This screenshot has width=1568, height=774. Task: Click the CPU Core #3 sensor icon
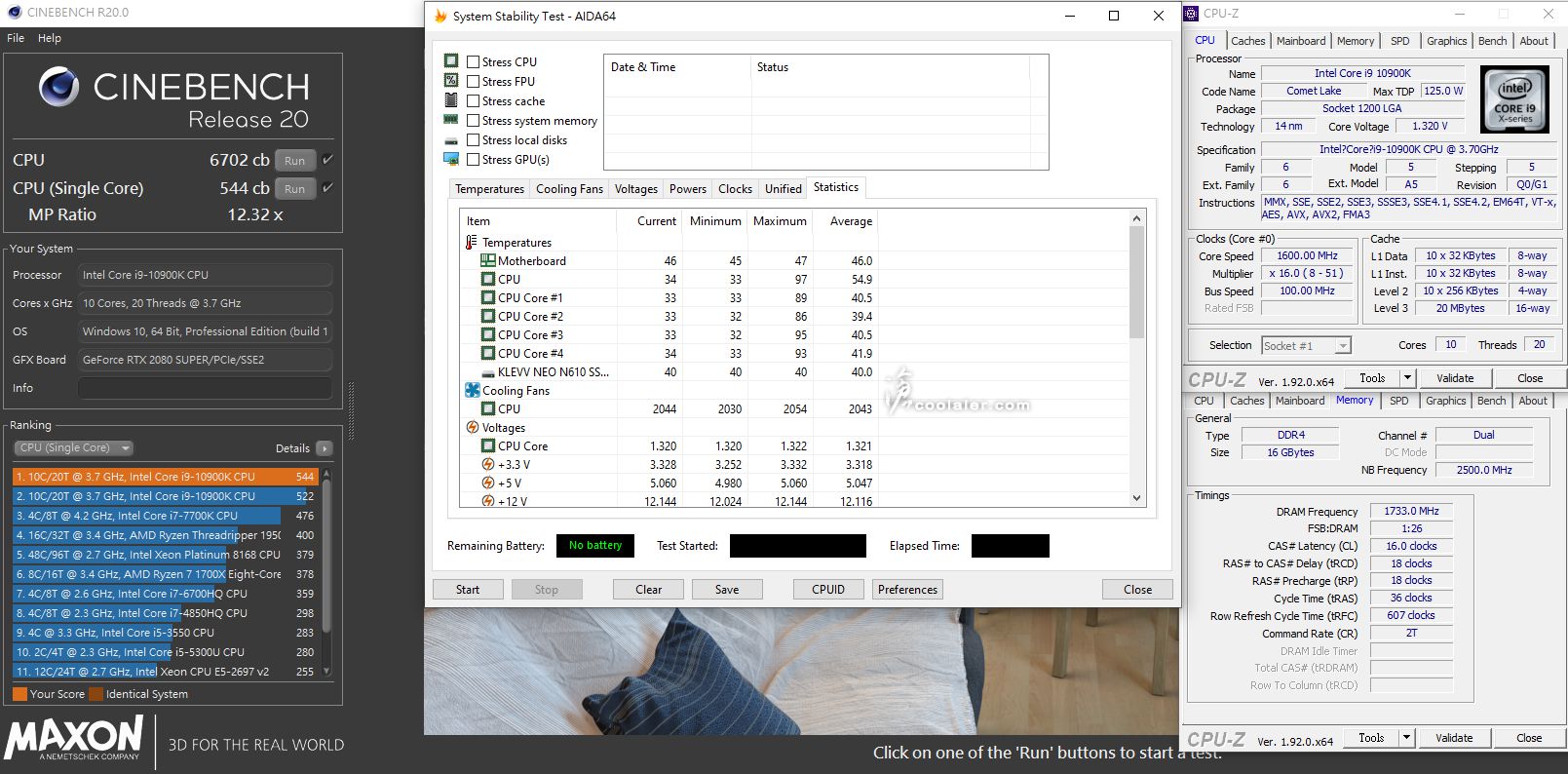click(x=488, y=334)
